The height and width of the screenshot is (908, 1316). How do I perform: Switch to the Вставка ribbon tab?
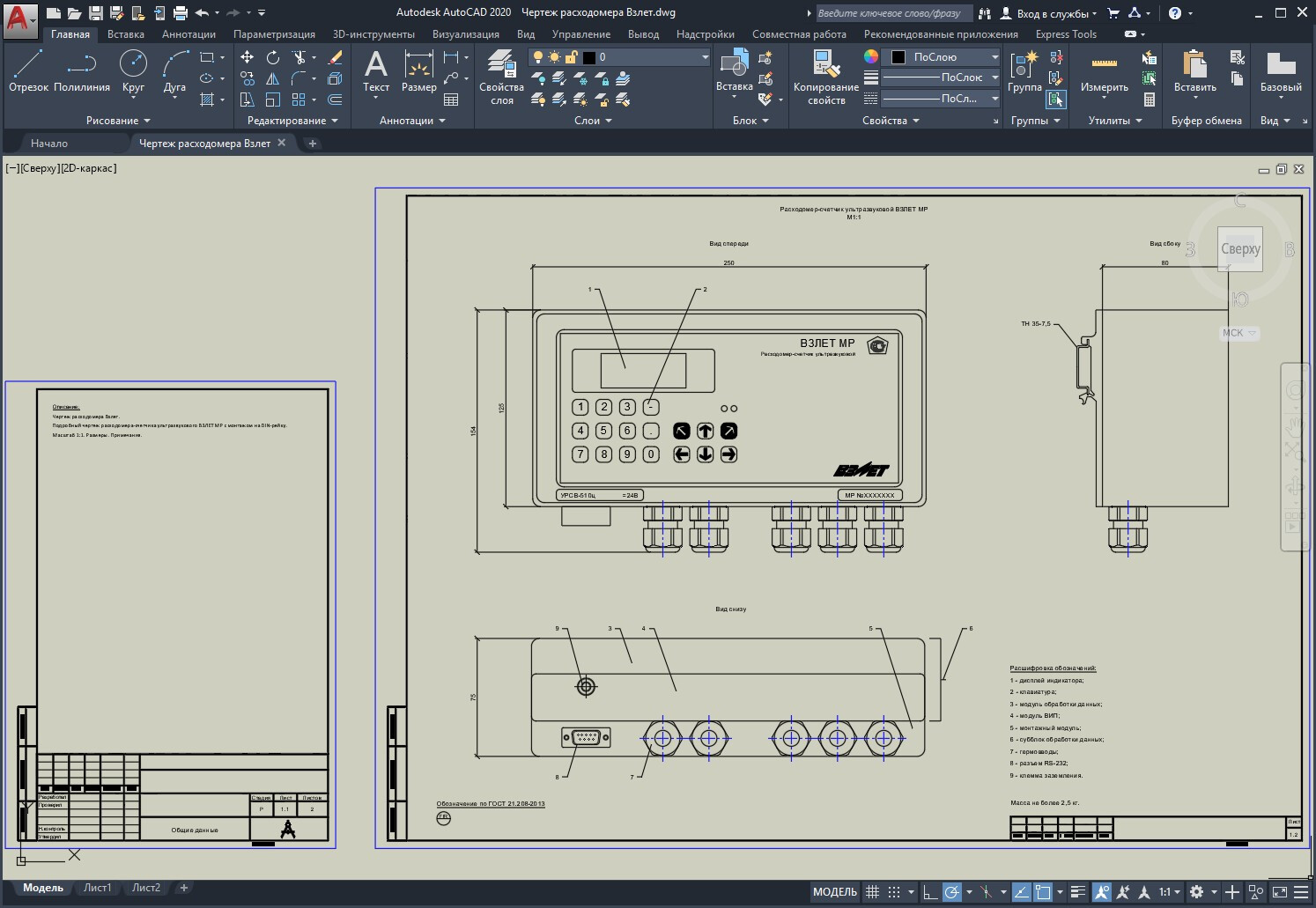coord(126,34)
